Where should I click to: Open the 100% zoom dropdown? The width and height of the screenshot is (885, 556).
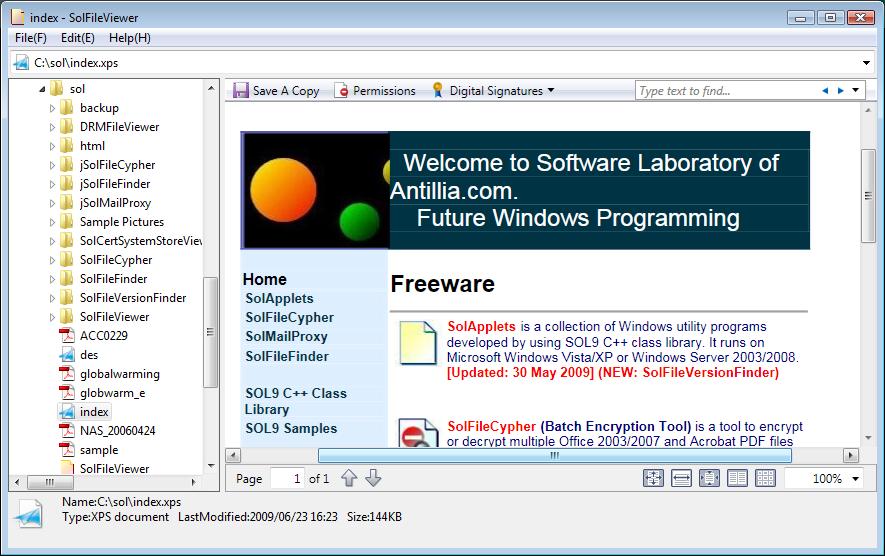click(x=856, y=479)
